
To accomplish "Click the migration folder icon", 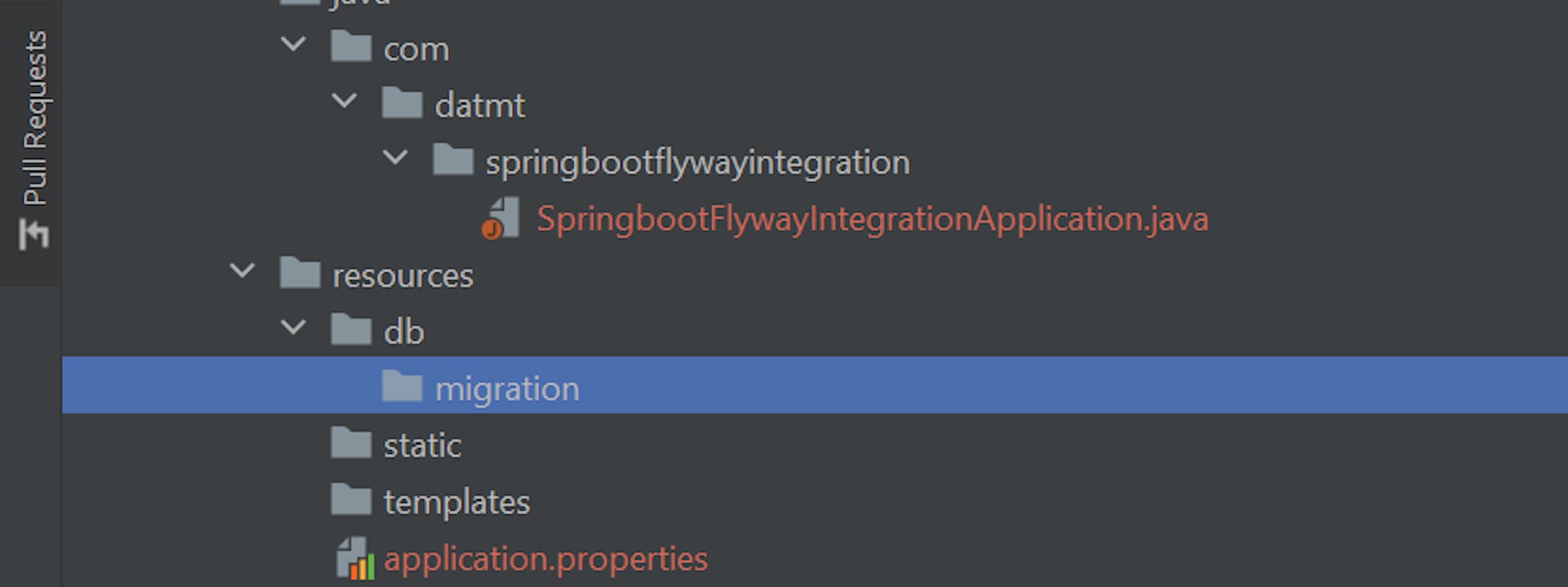I will click(402, 386).
